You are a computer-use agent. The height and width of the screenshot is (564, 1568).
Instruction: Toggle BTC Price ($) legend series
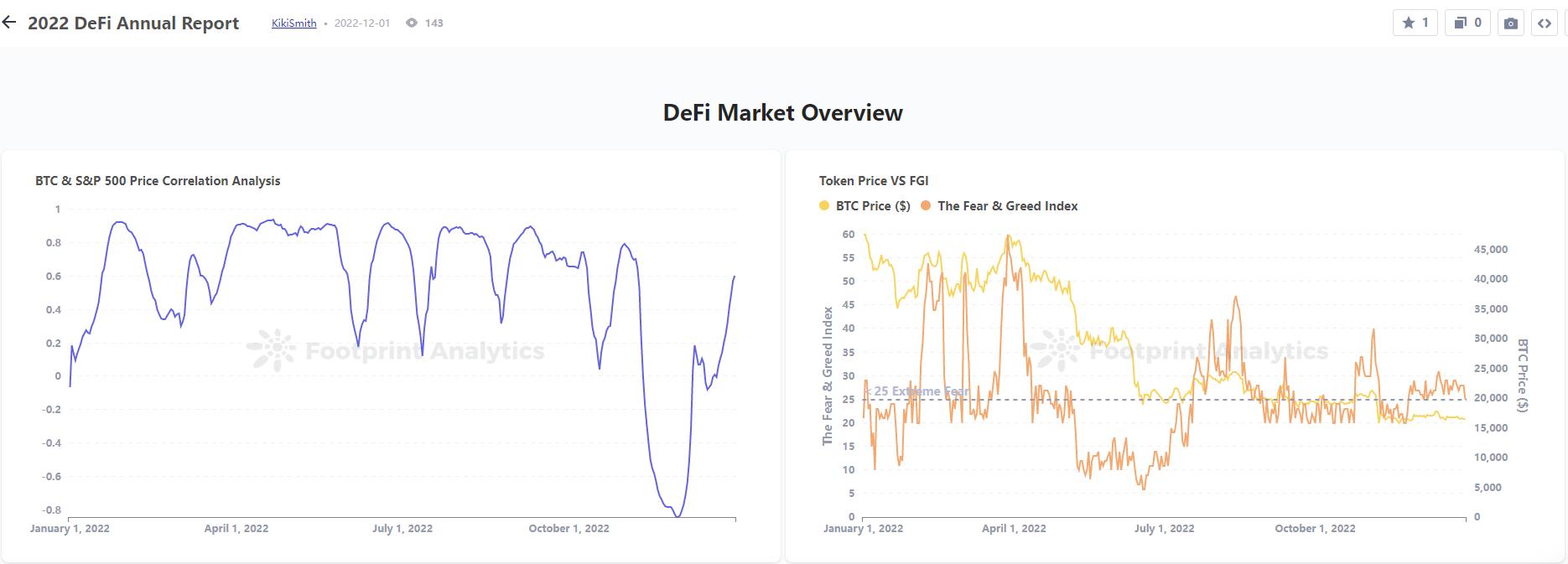point(872,206)
